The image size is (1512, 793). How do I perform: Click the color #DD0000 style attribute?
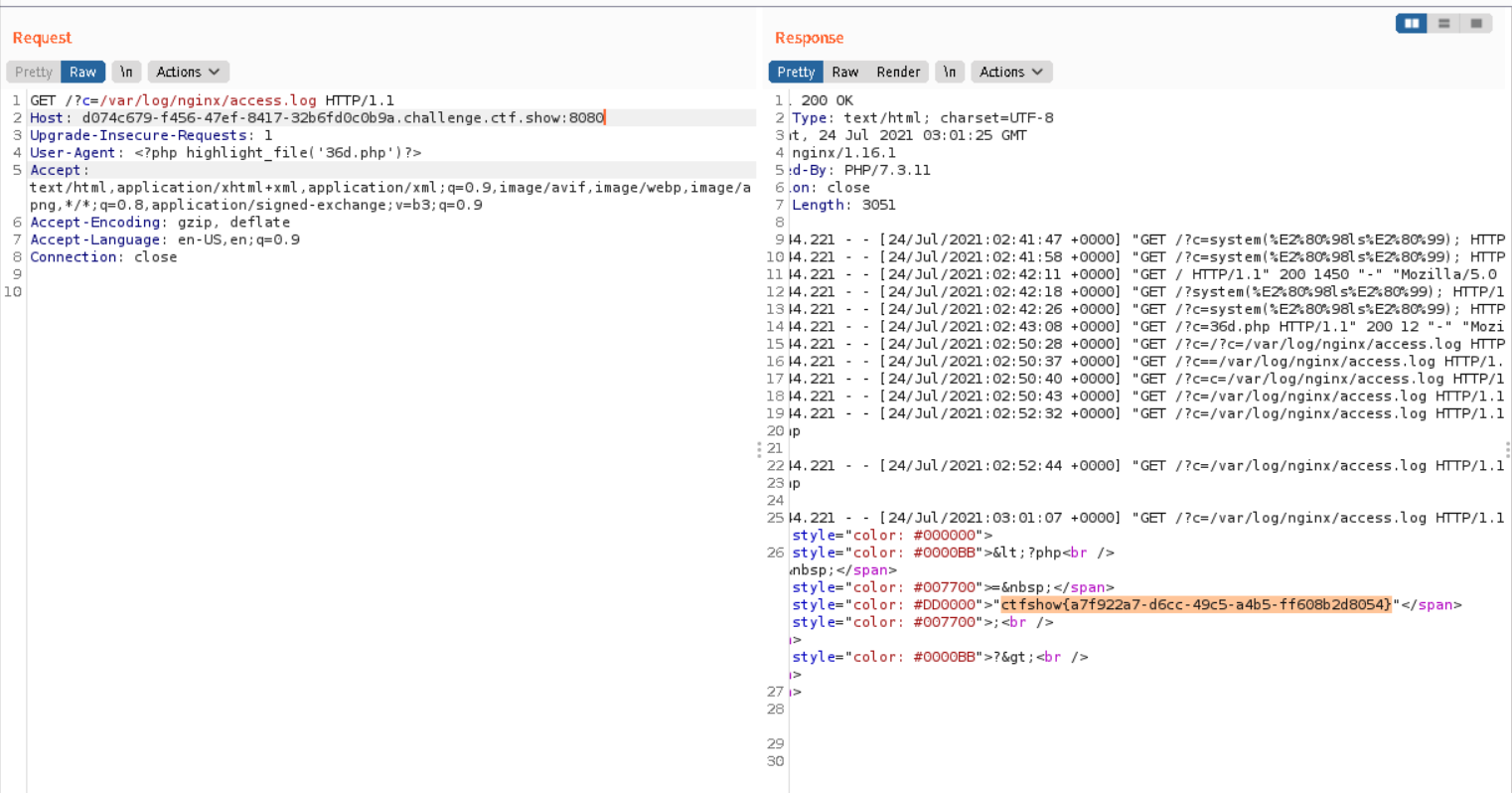tap(889, 604)
